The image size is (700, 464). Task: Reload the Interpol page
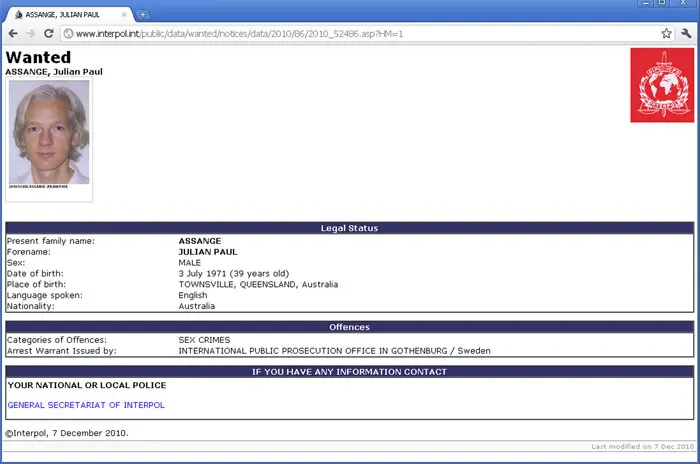[x=48, y=33]
